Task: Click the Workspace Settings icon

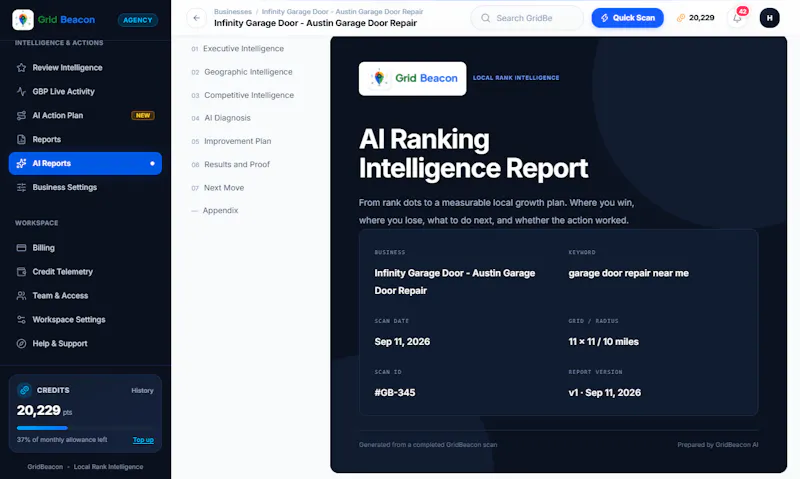Action: (x=21, y=319)
